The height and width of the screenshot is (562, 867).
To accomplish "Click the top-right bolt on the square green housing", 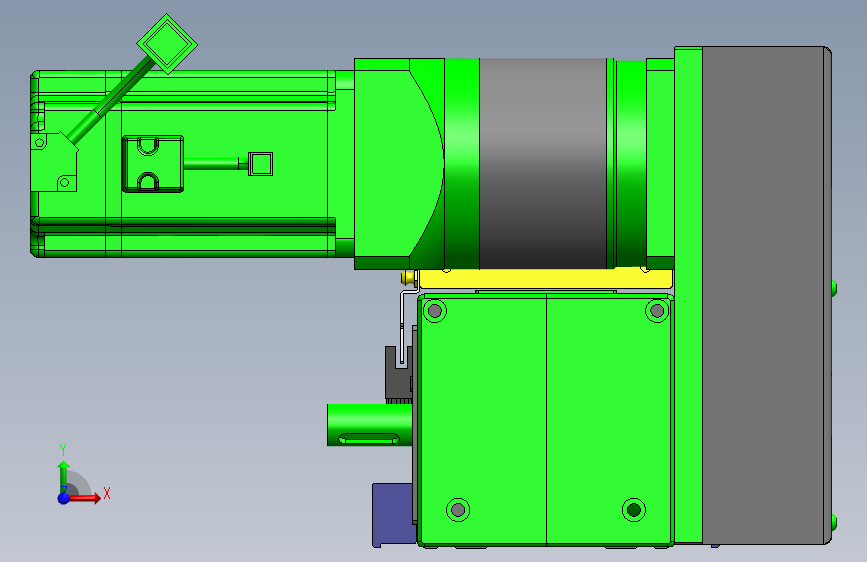I will 657,311.
